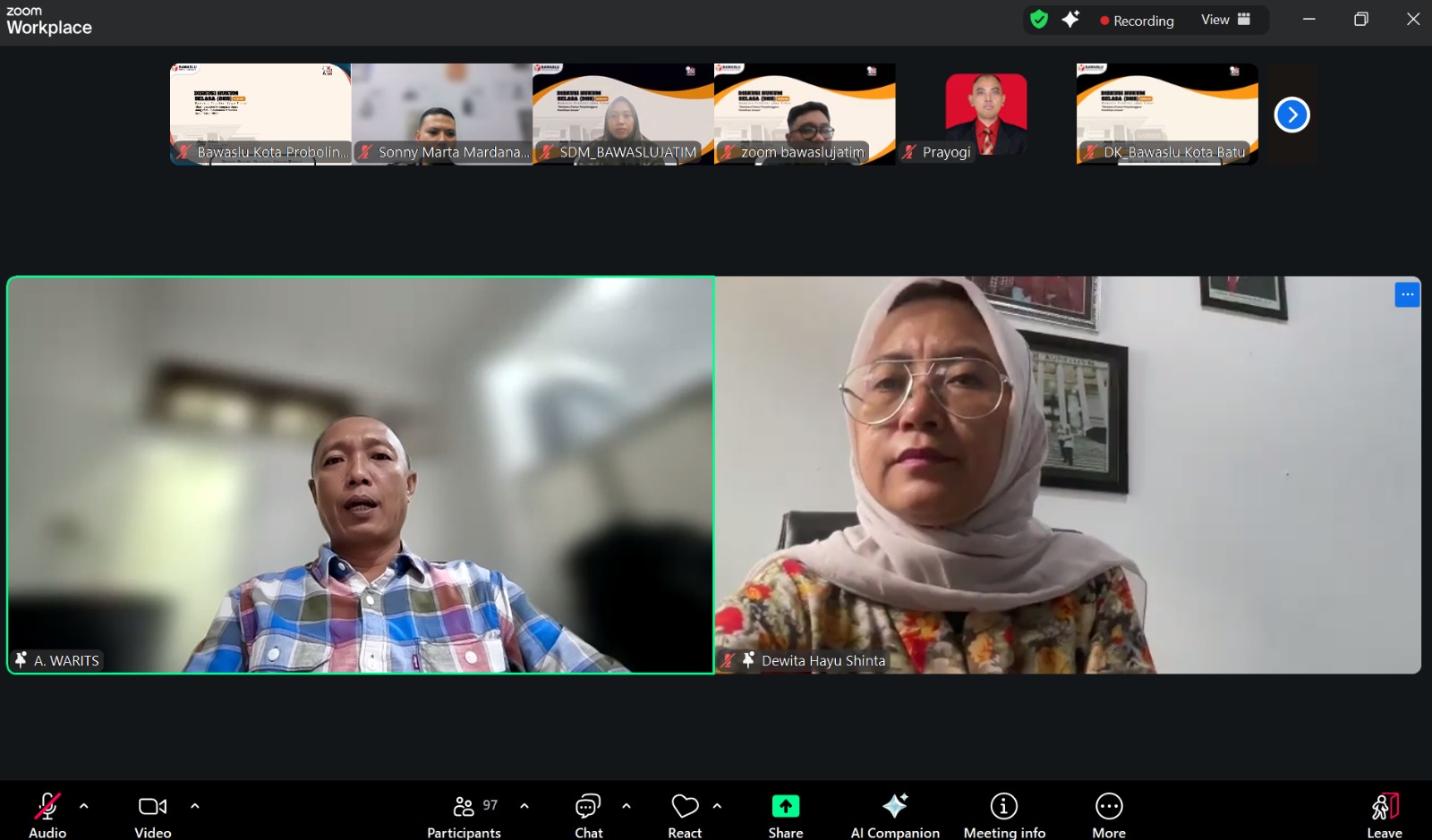1432x840 pixels.
Task: Click participant count 97
Action: coord(490,805)
